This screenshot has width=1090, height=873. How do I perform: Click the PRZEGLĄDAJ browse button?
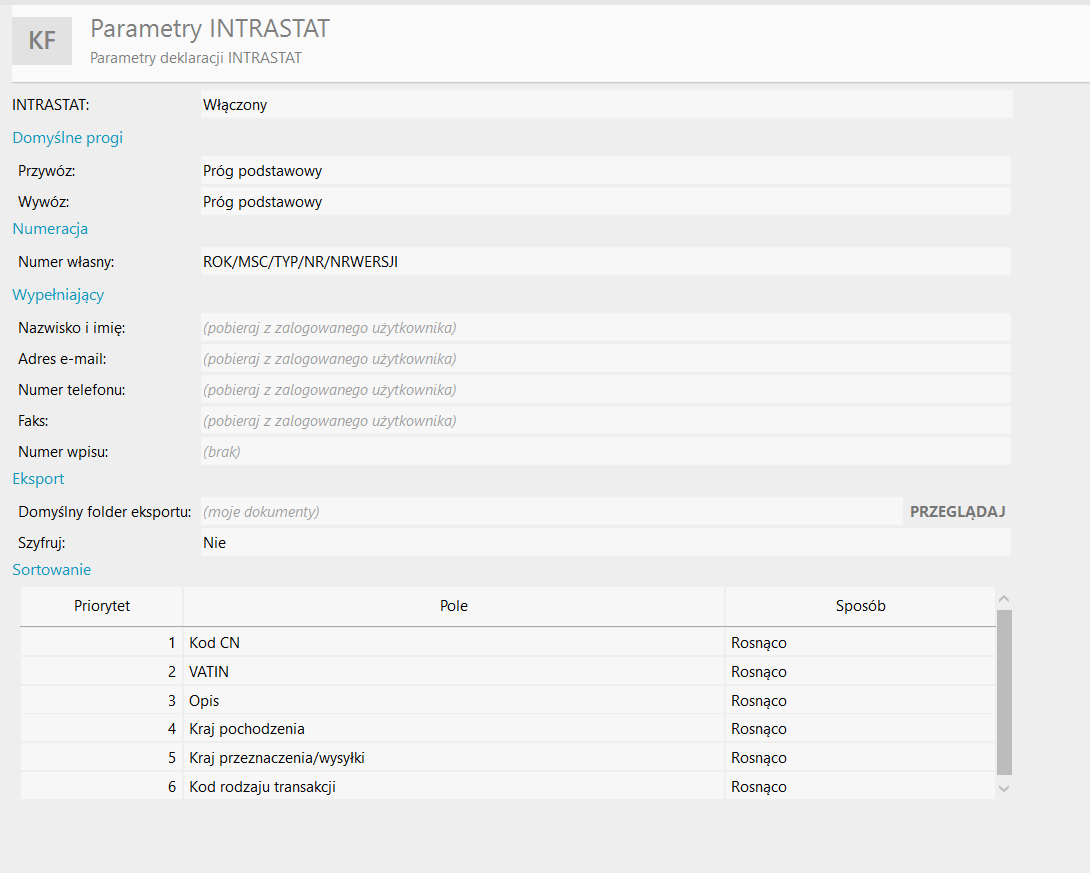click(x=957, y=512)
